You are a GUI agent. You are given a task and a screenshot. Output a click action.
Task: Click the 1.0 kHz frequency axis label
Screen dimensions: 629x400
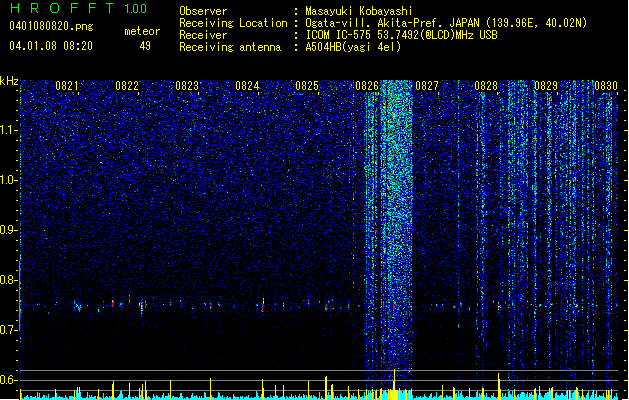[8, 180]
